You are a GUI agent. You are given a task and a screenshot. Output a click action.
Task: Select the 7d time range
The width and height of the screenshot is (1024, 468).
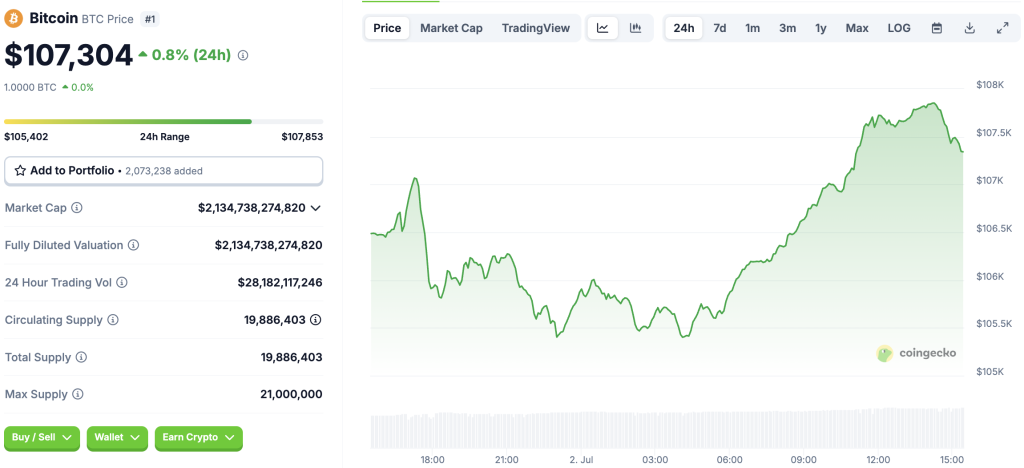click(720, 28)
